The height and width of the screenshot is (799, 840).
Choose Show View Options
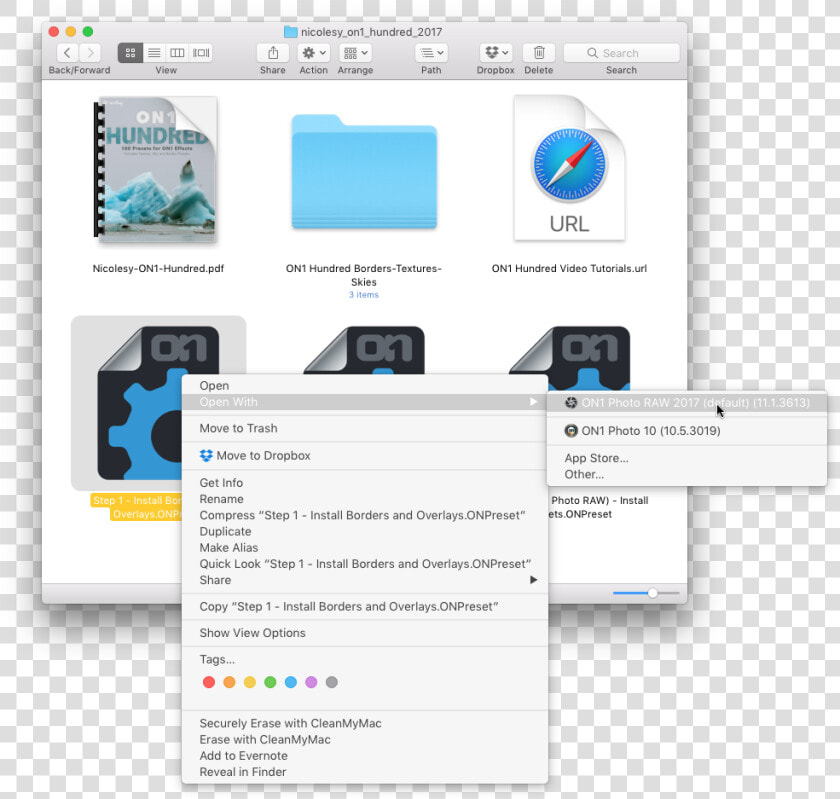pyautogui.click(x=364, y=633)
